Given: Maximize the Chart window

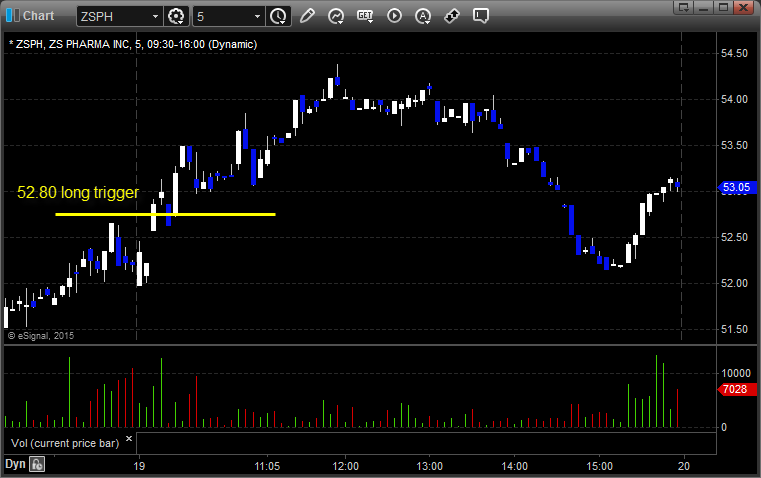Looking at the screenshot, I should tap(723, 7).
